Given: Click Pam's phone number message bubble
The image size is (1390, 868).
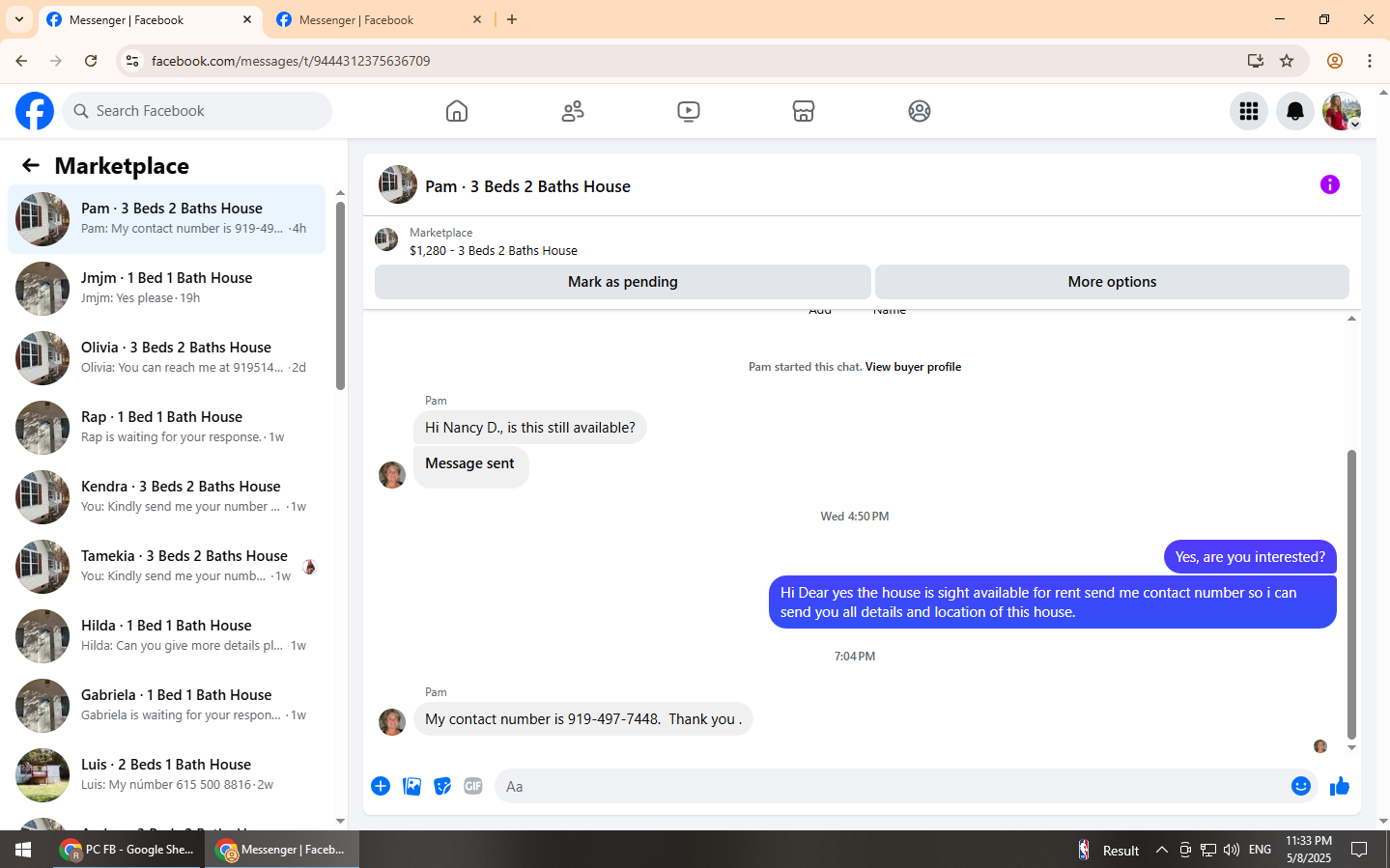Looking at the screenshot, I should pos(583,719).
